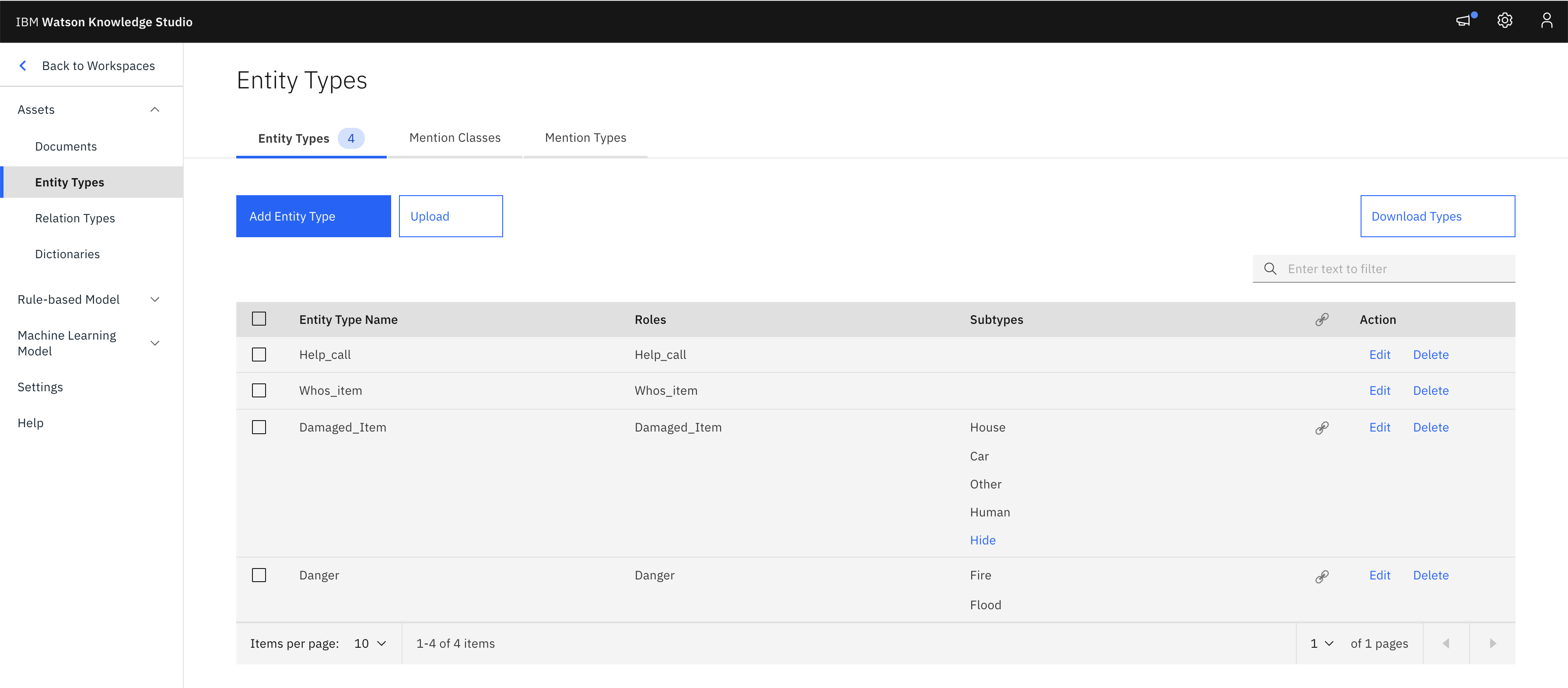Click the link icon in Danger row
1568x688 pixels.
(1322, 576)
